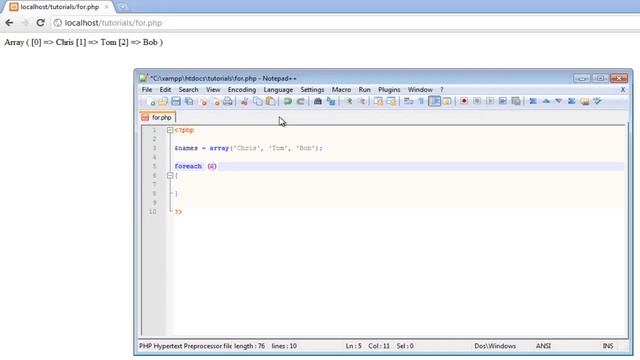Viewport: 640px width, 360px height.
Task: Open the Edit menu
Action: pos(165,89)
